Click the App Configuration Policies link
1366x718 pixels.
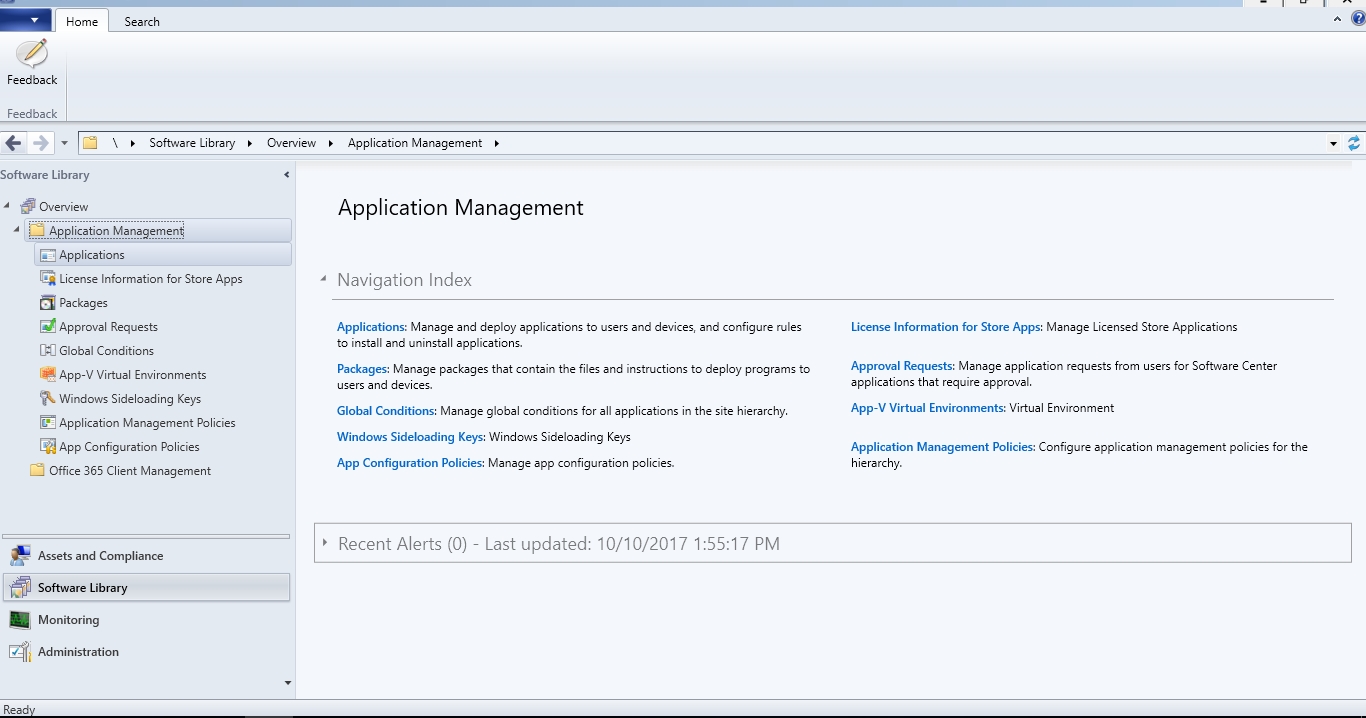click(x=410, y=463)
